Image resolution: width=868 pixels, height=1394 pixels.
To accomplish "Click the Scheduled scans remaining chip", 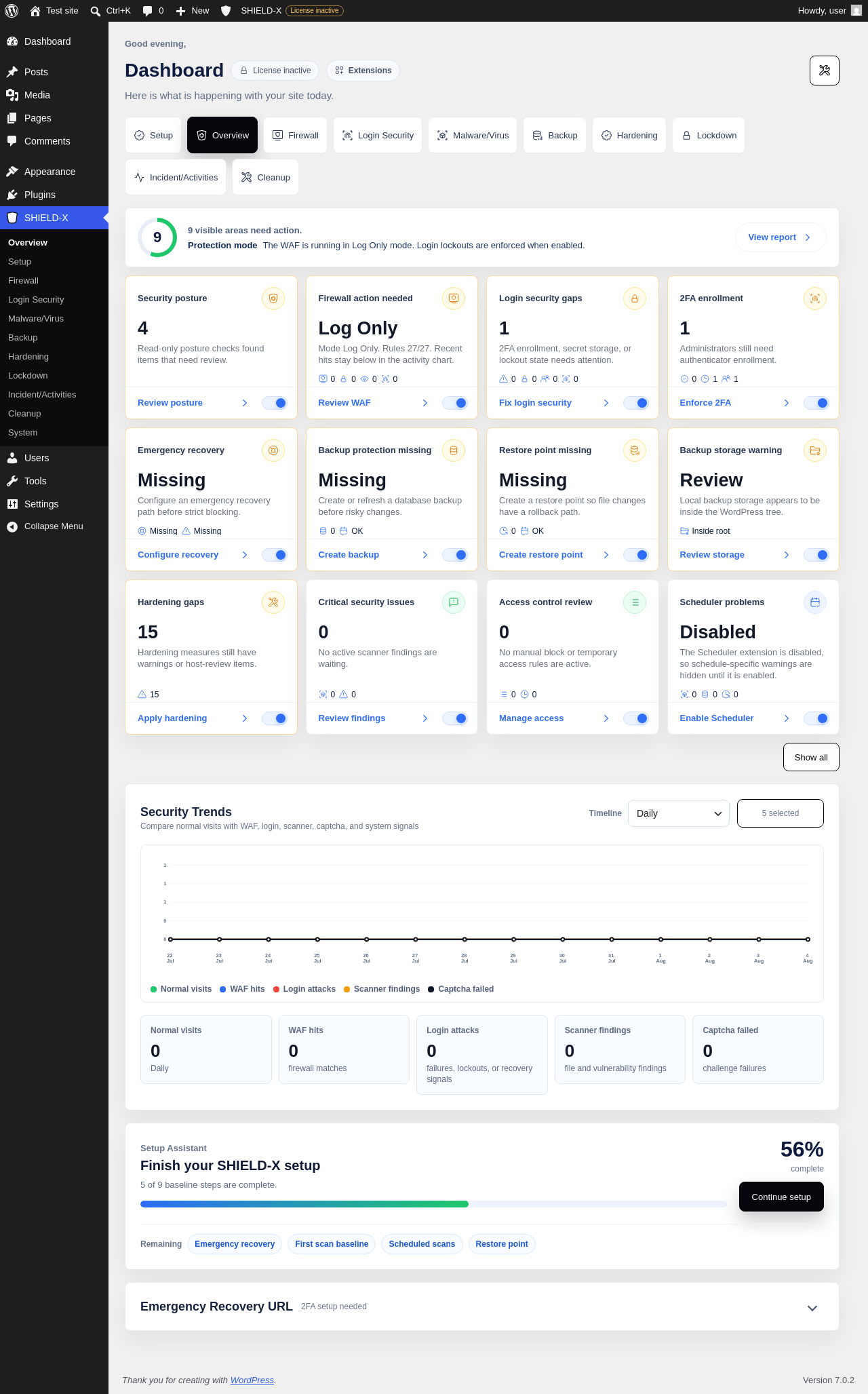I will point(422,1244).
